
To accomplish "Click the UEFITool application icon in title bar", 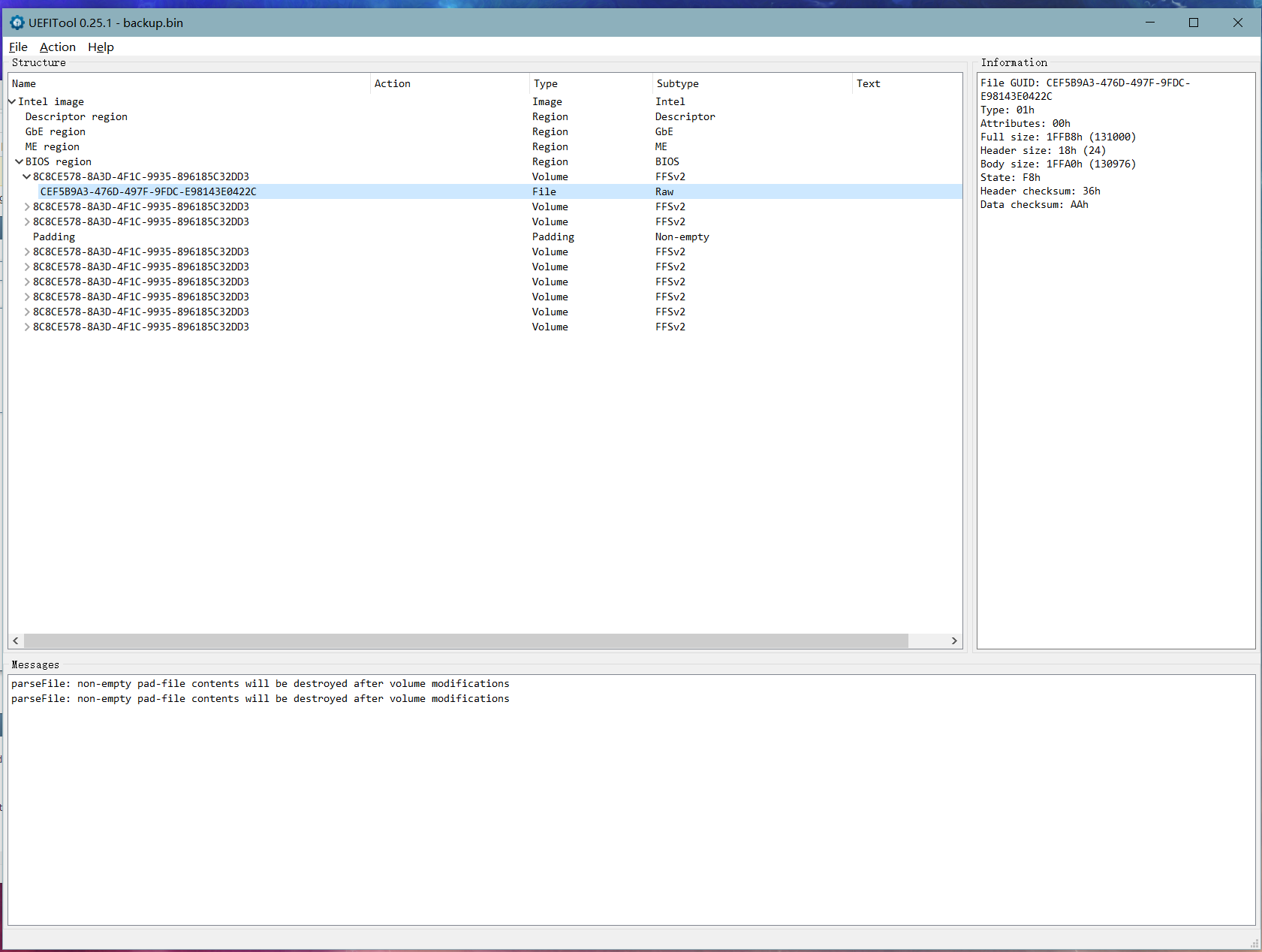I will (x=17, y=23).
